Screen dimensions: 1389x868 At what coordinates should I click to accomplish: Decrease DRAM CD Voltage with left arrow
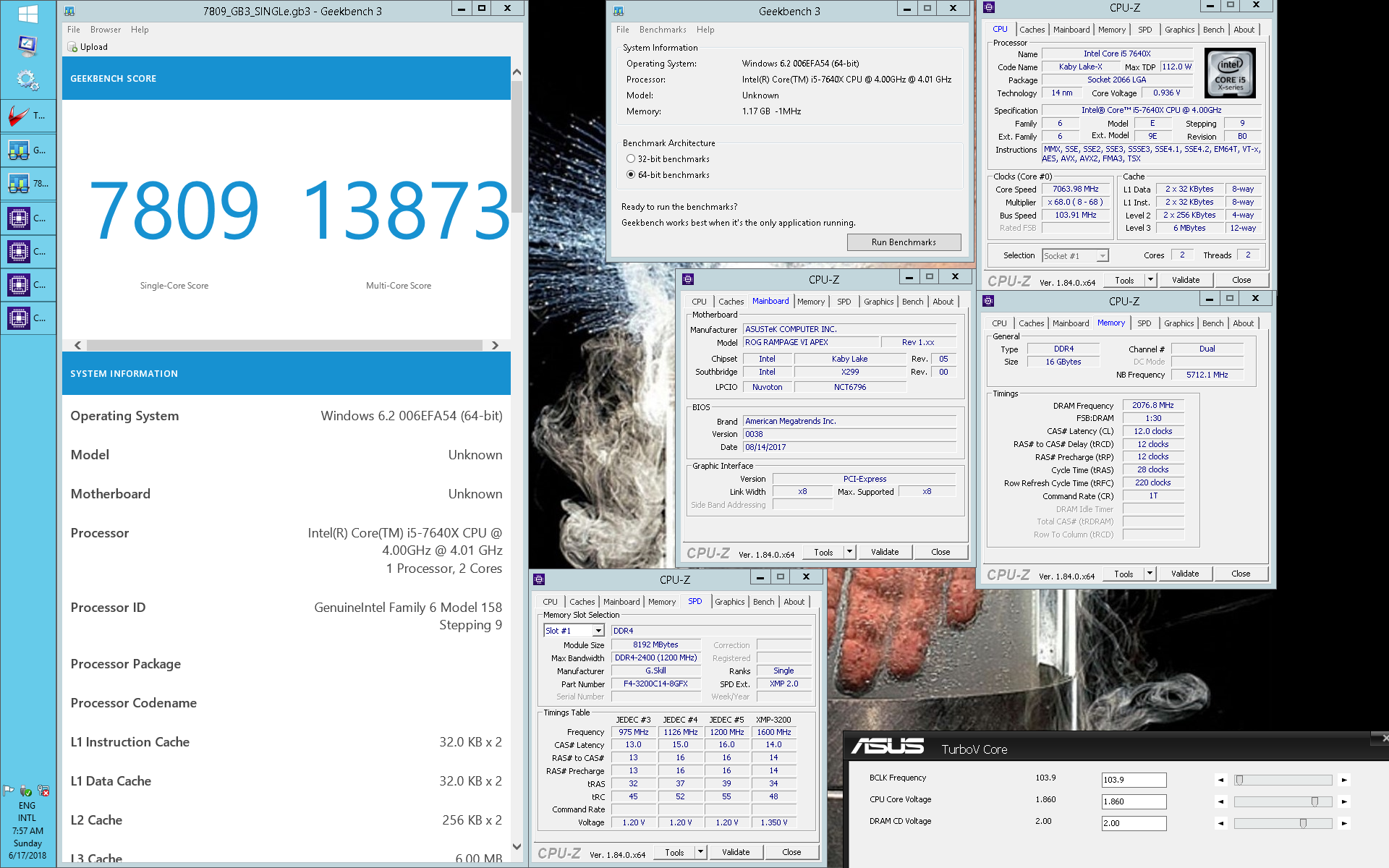[x=1221, y=823]
